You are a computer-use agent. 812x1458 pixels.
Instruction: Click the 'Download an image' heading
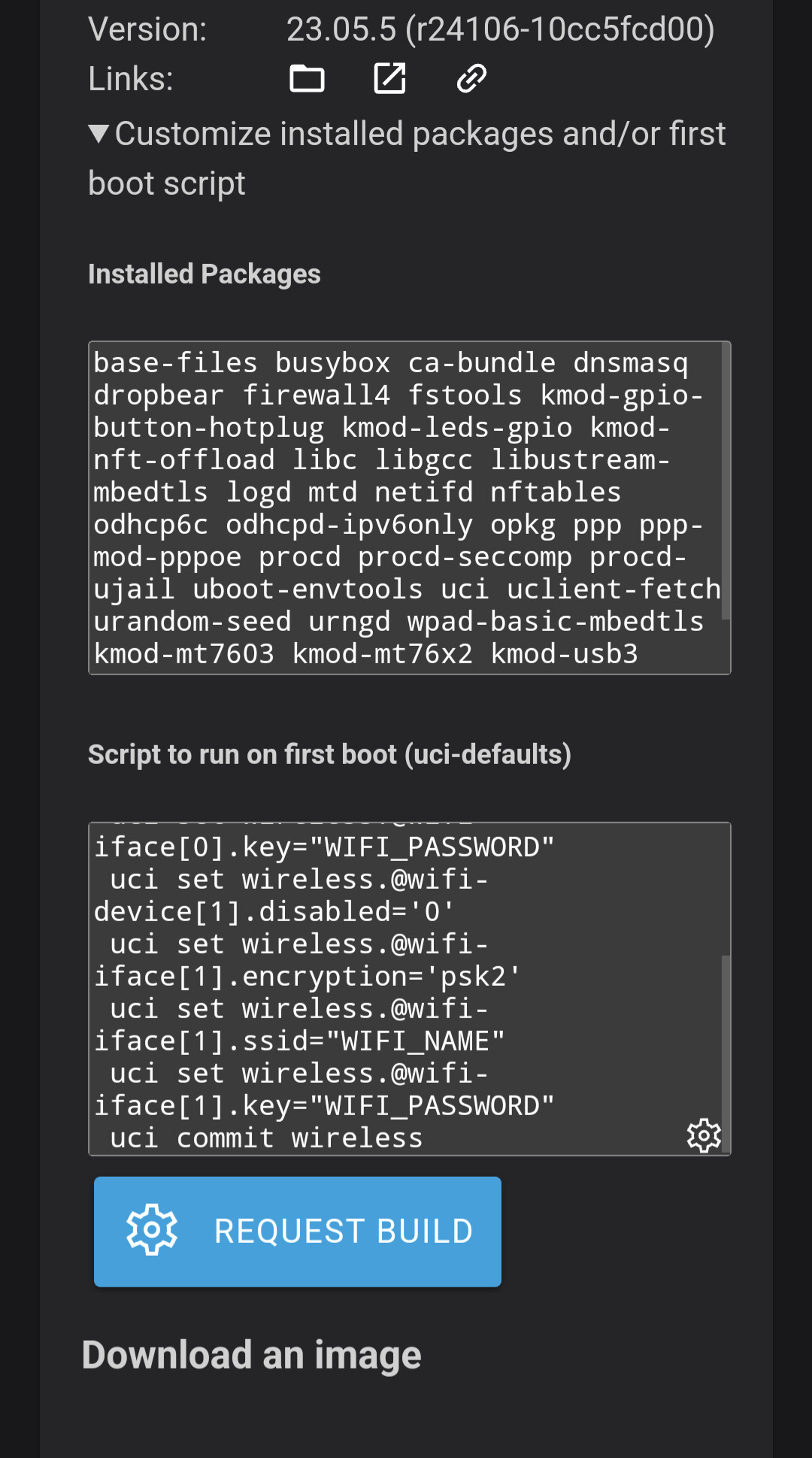point(252,1355)
